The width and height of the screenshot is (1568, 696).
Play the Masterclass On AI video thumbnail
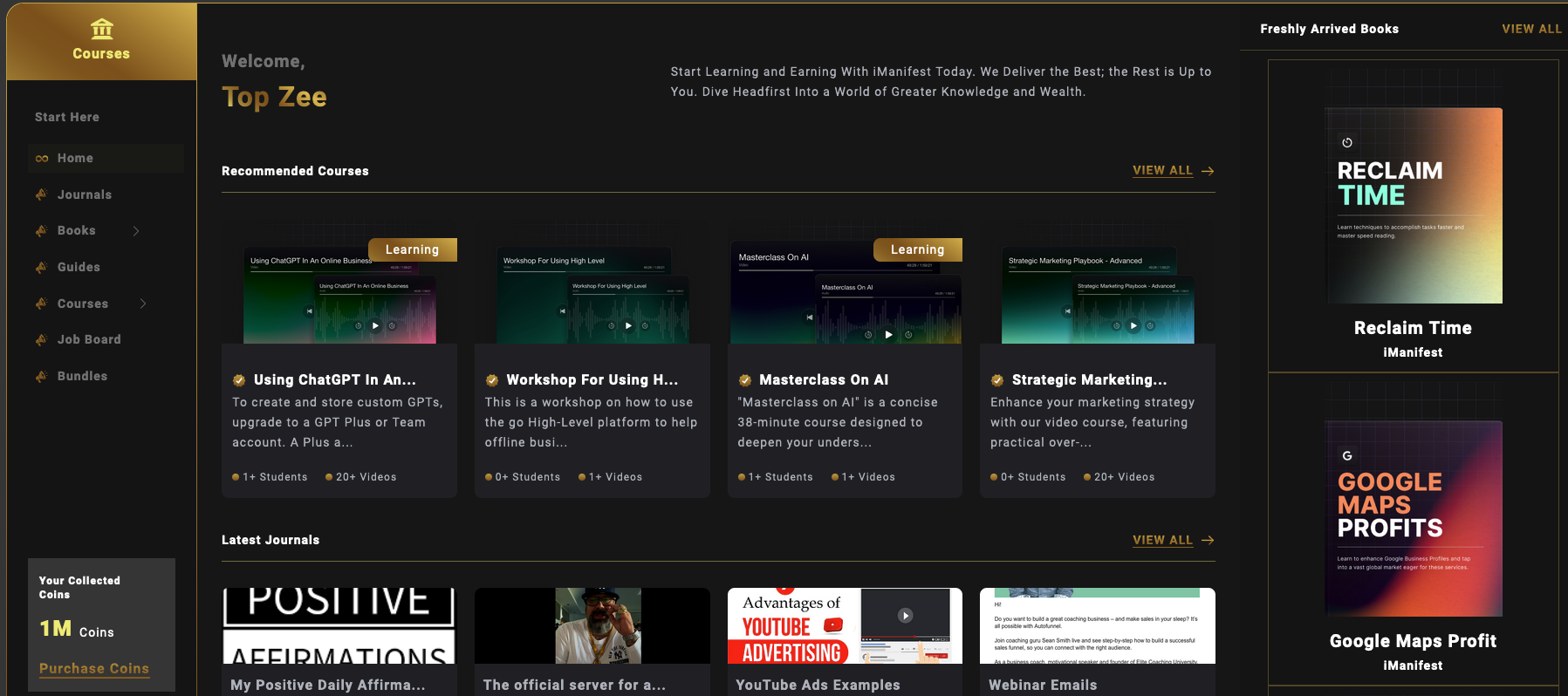click(x=888, y=334)
